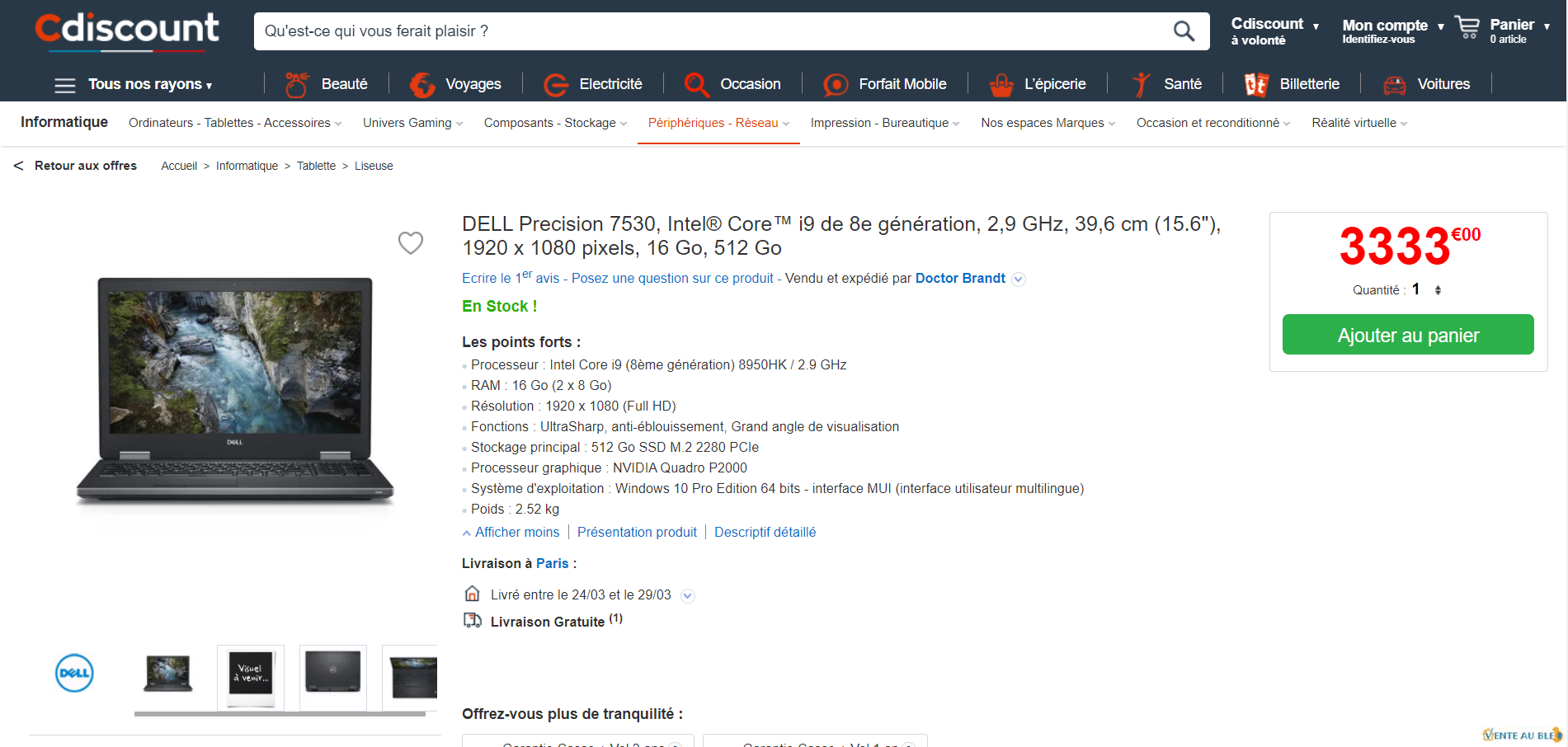The image size is (1568, 747).
Task: Select 'Visuel à venir' thumbnail
Action: coord(251,678)
